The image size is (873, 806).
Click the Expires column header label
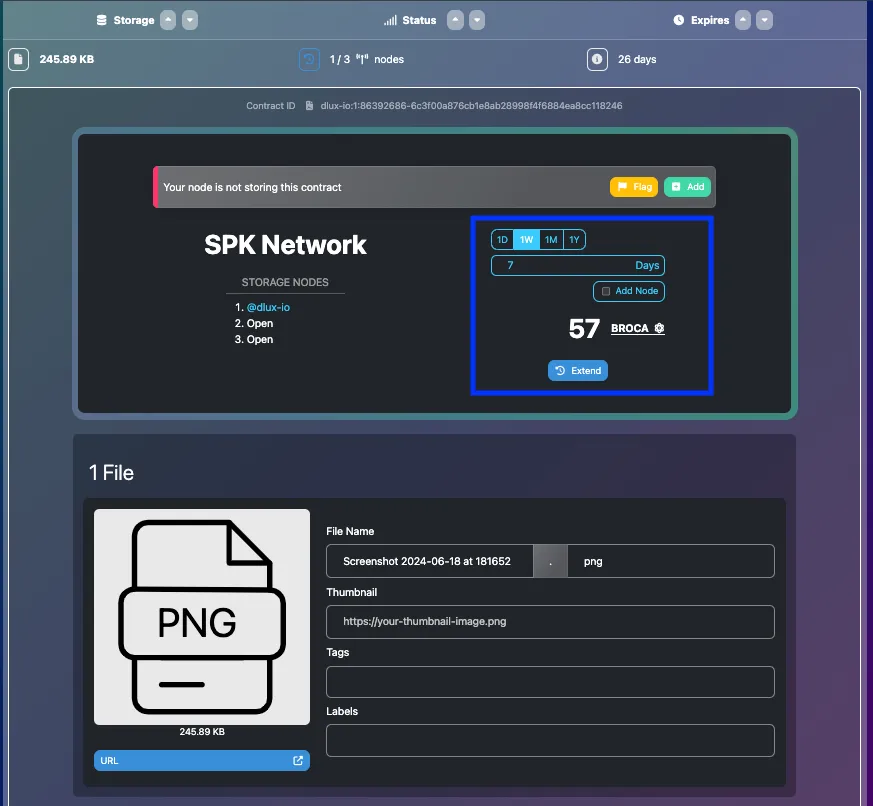[x=710, y=20]
